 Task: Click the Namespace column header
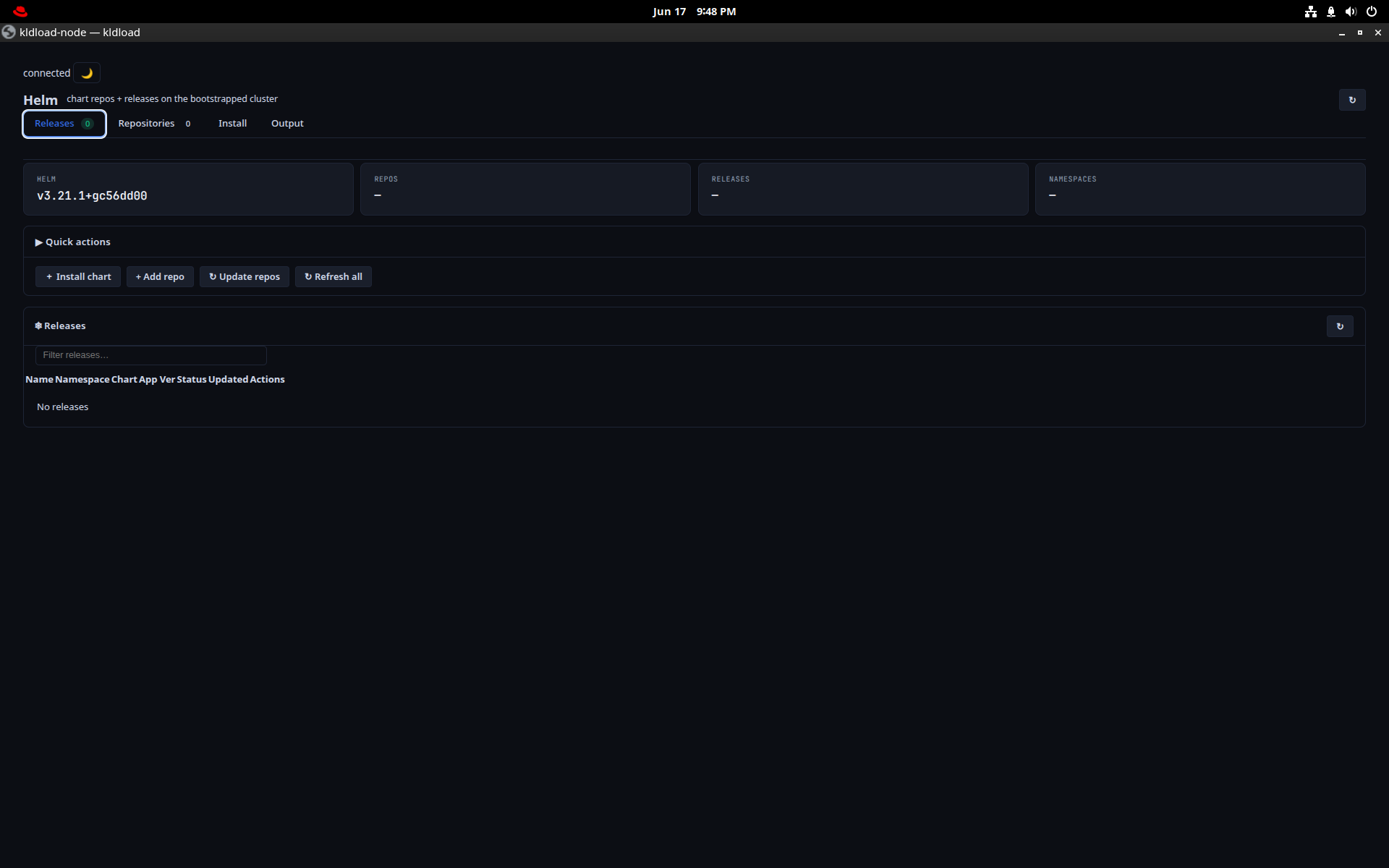82,380
